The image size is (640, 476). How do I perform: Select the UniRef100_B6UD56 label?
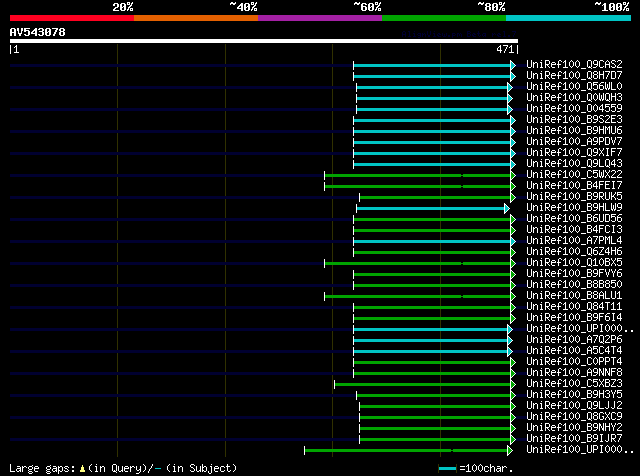(574, 218)
